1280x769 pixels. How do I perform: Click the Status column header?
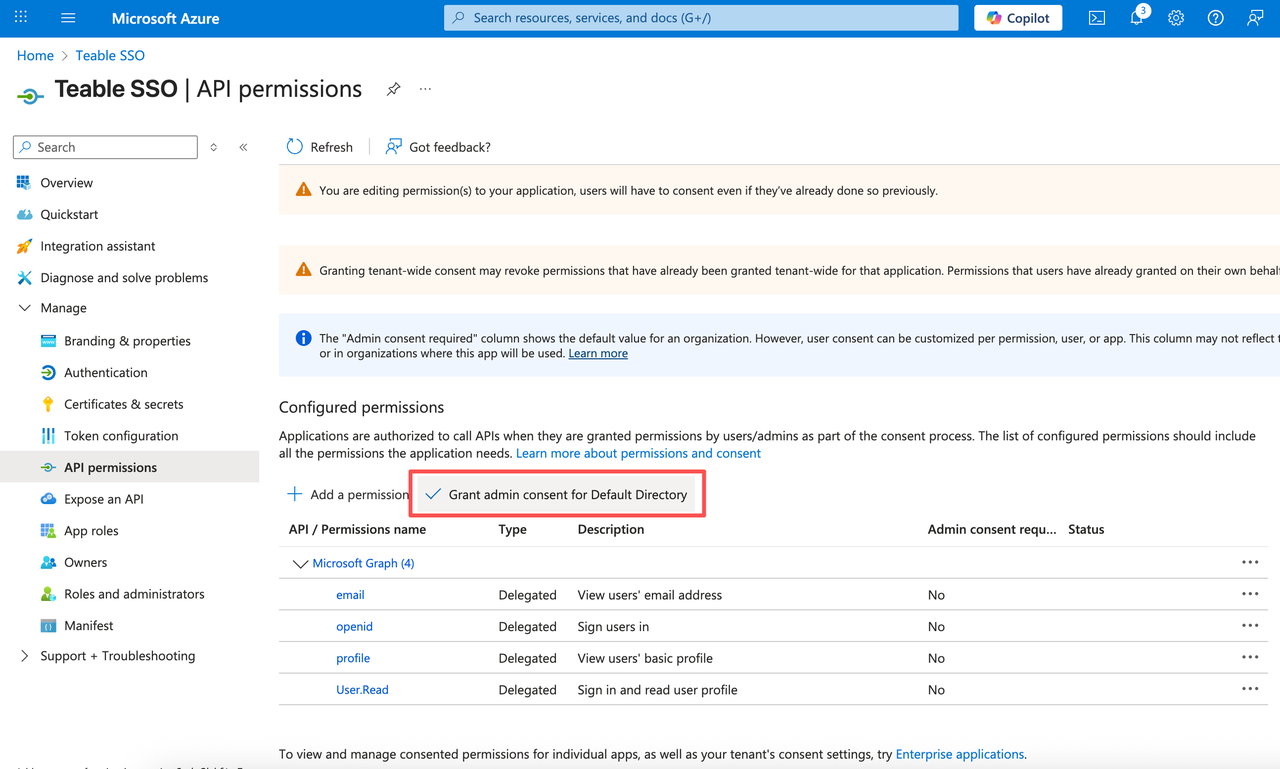[1086, 529]
